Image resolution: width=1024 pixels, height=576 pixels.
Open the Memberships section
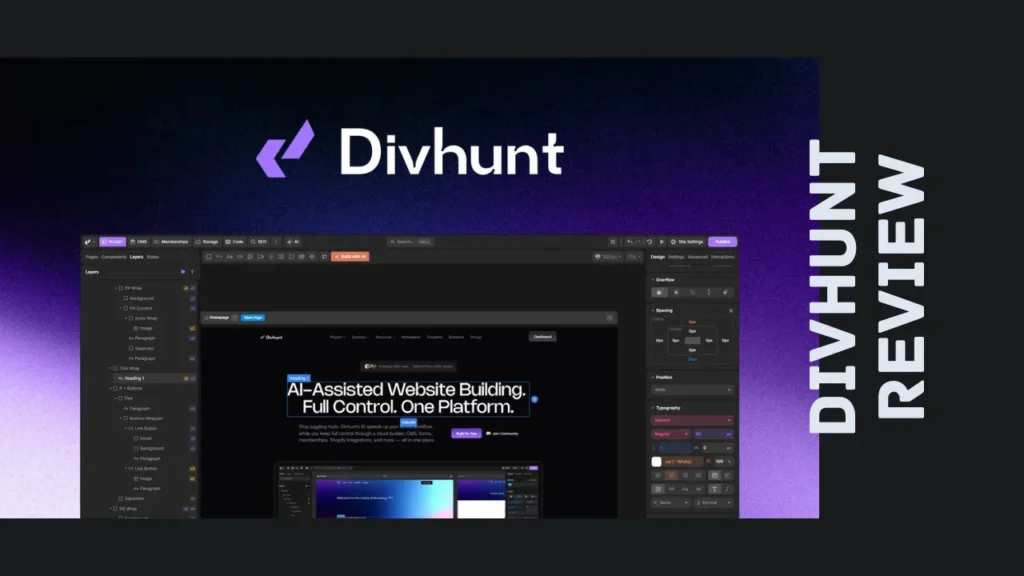pos(170,242)
